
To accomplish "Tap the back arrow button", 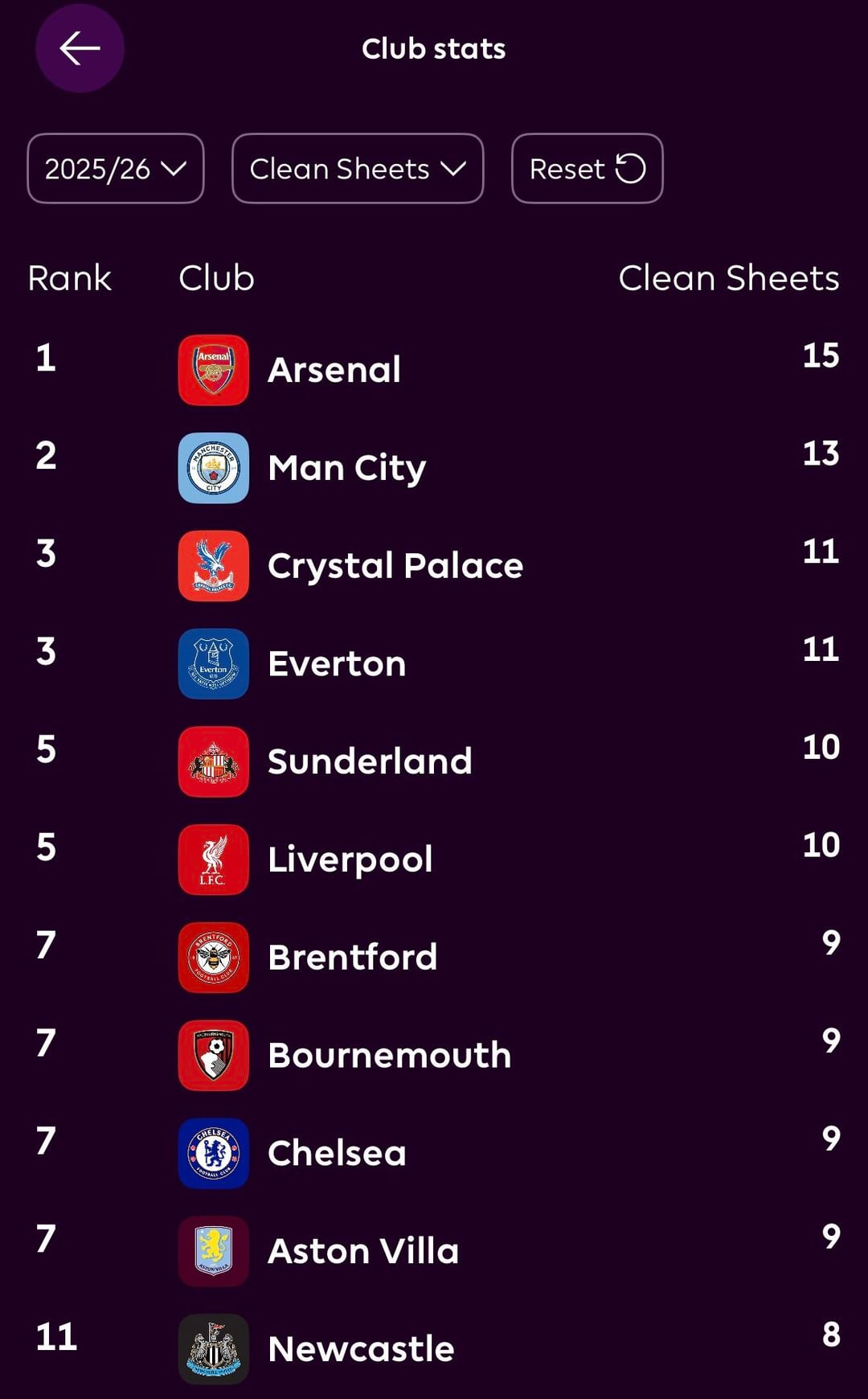I will (x=80, y=48).
